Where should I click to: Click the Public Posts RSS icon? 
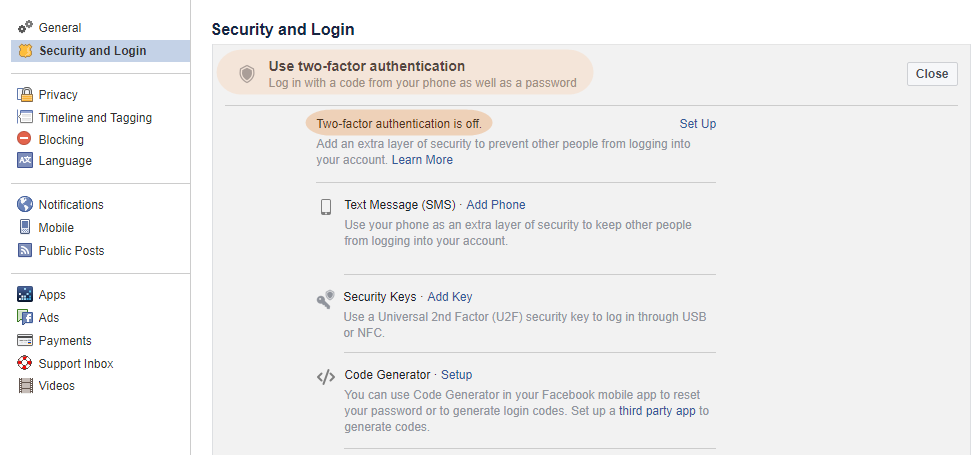(x=25, y=251)
